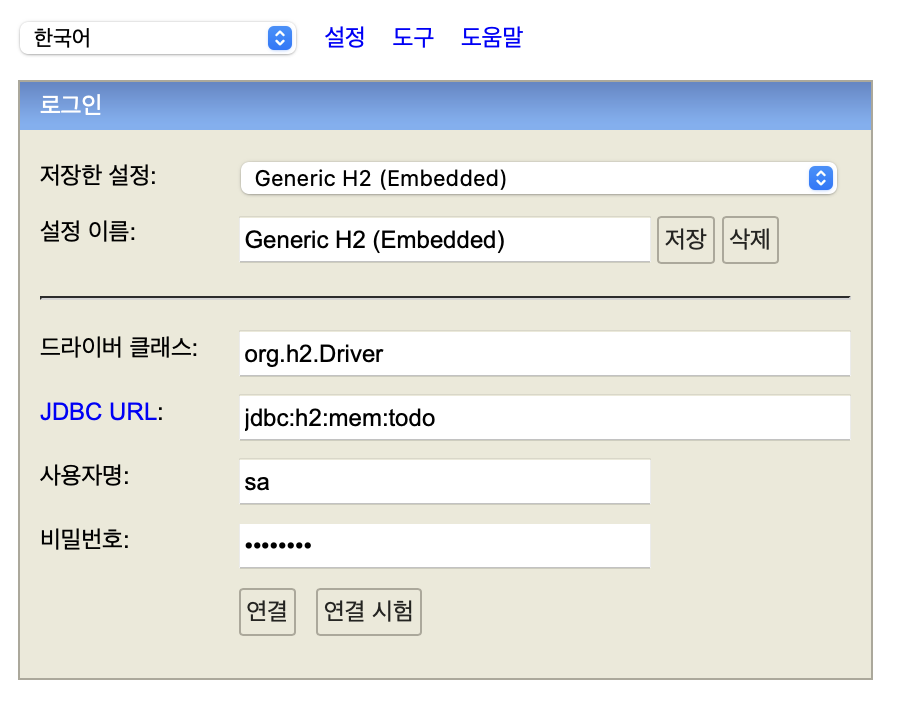This screenshot has height=716, width=906.
Task: Open the JDBC URL help link
Action: (x=98, y=412)
